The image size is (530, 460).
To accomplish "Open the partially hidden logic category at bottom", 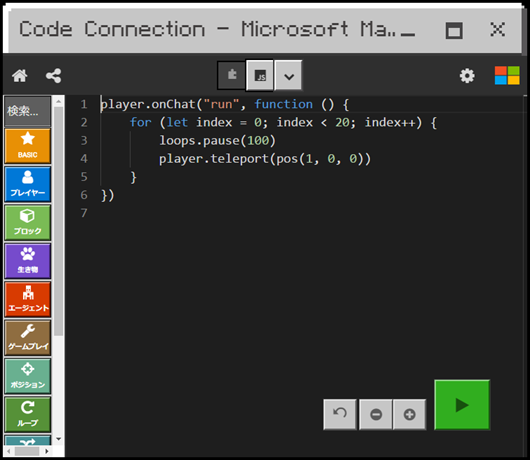I will click(28, 440).
